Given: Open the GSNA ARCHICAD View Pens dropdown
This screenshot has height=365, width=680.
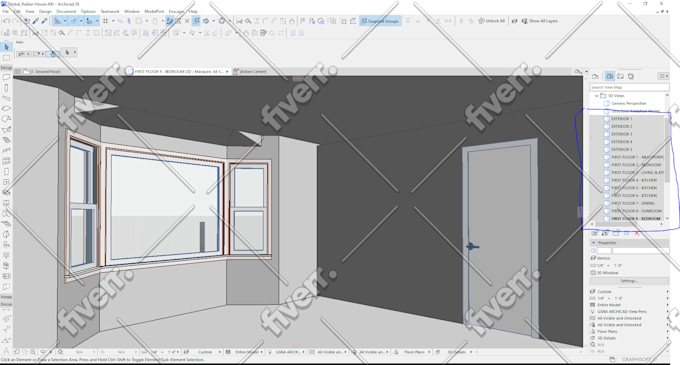Looking at the screenshot, I should point(629,311).
